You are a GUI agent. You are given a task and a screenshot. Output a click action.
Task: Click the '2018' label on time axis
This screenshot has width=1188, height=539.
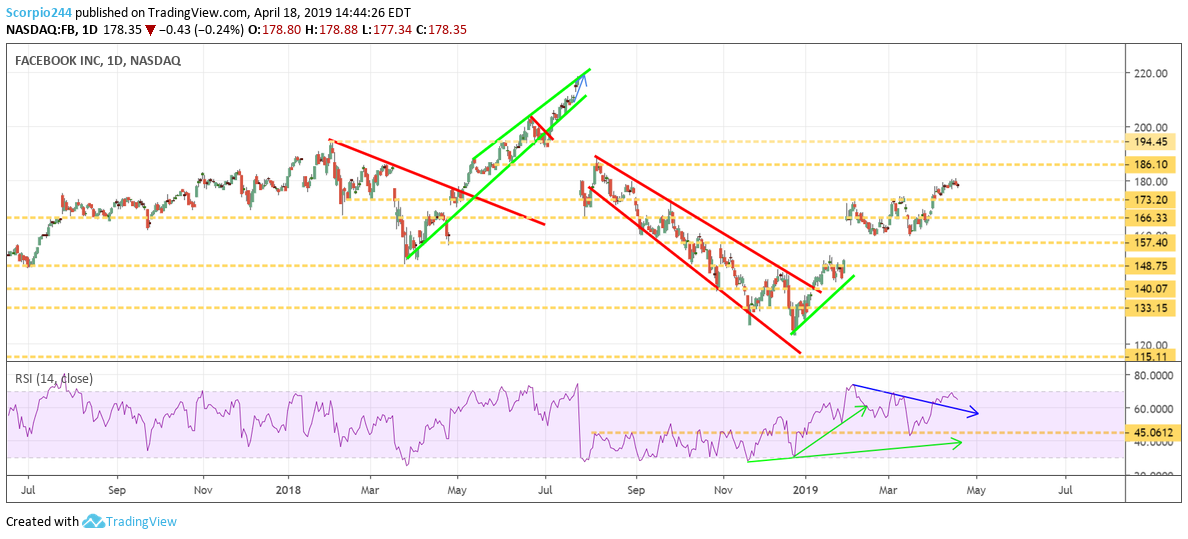tap(289, 490)
